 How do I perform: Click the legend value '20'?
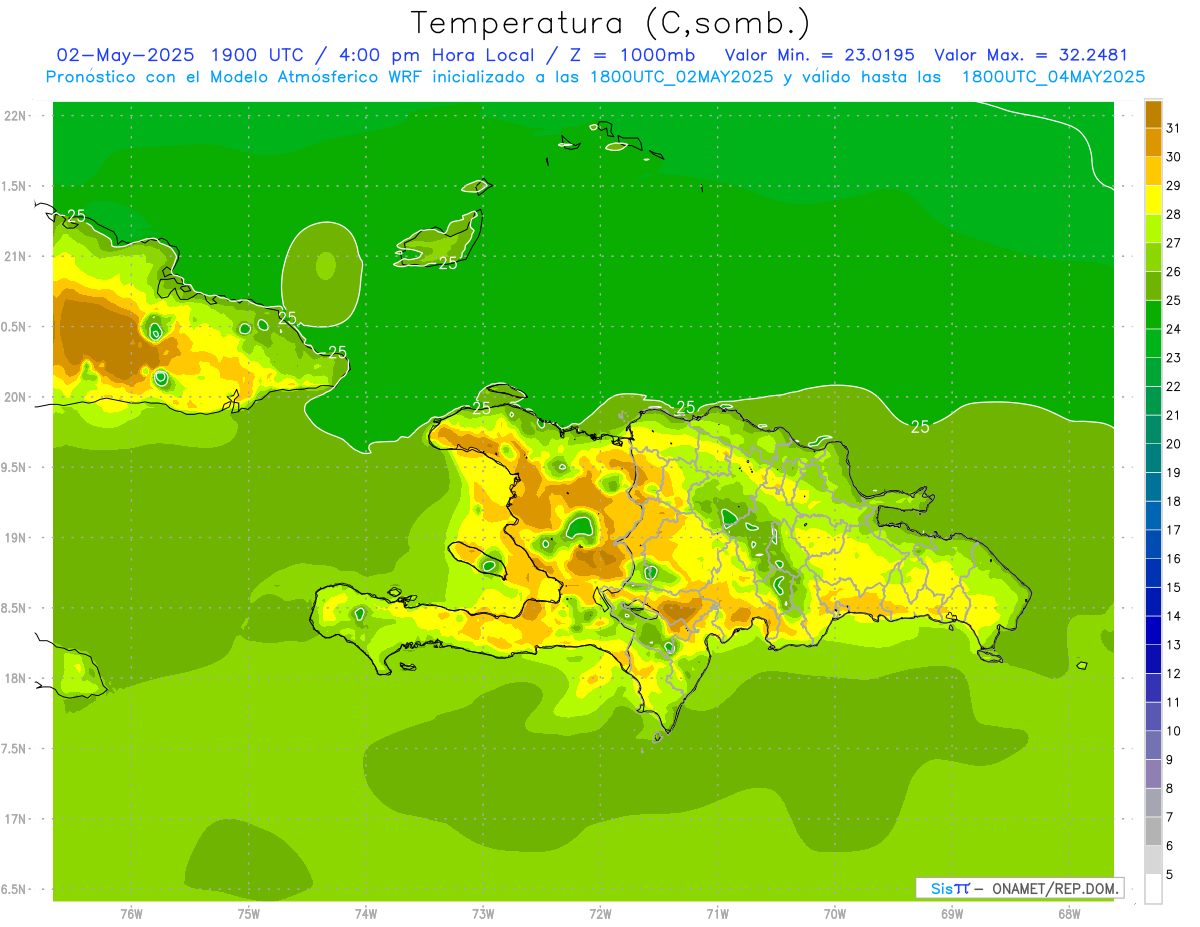[x=1174, y=444]
